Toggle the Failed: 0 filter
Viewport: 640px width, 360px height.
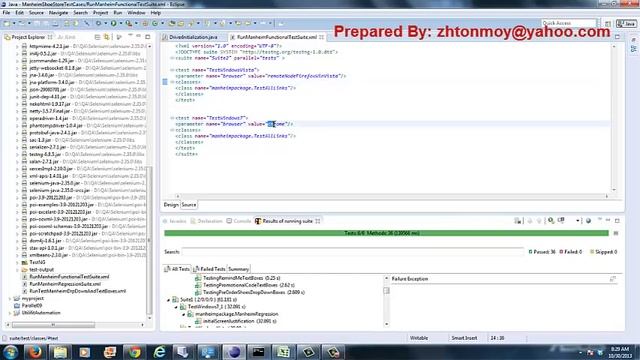[x=570, y=252]
